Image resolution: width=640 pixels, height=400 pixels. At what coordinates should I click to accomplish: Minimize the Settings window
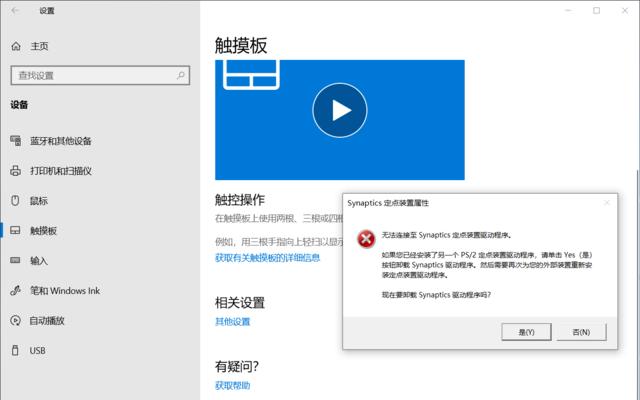click(x=568, y=11)
